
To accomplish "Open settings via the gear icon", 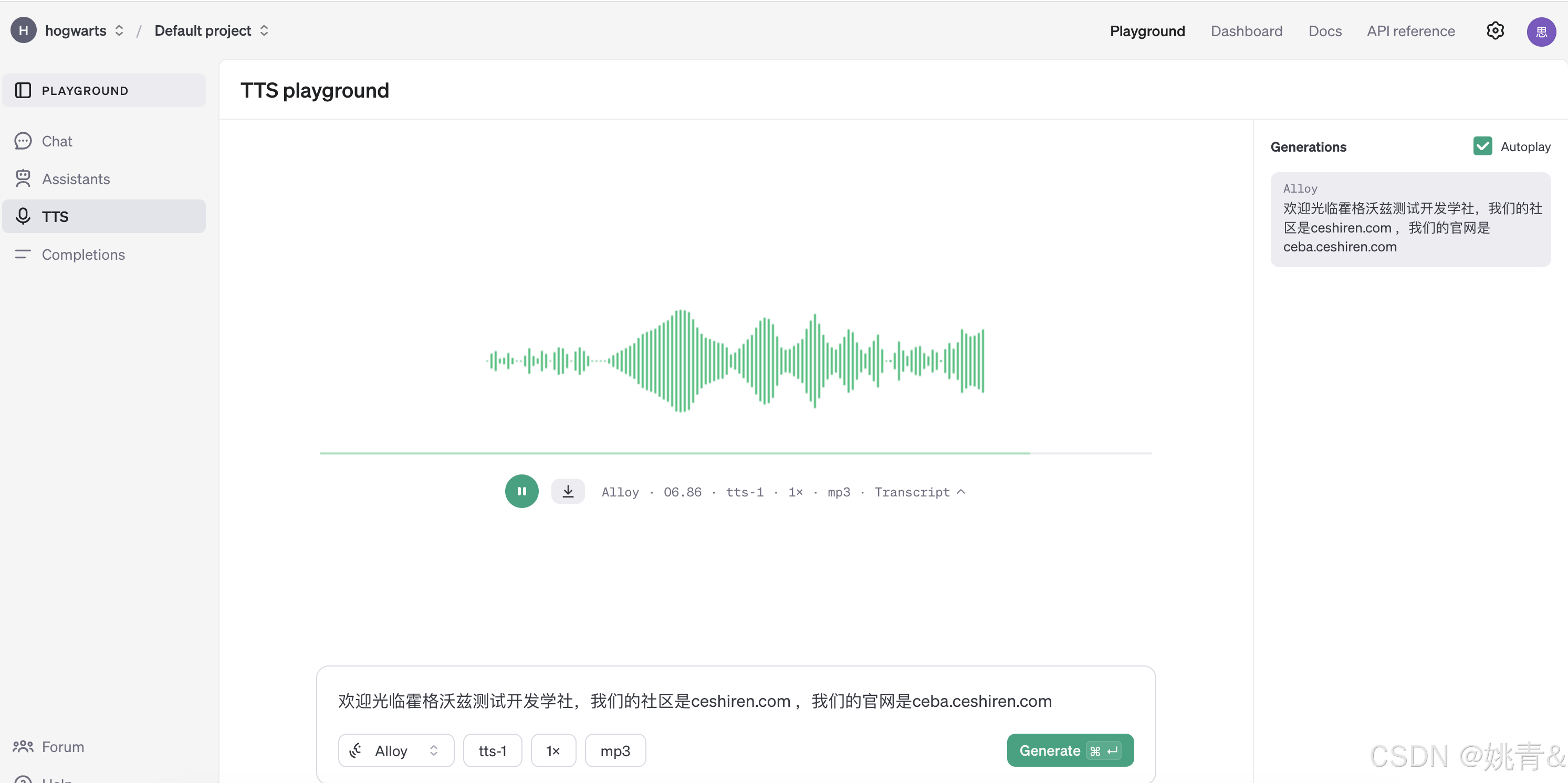I will tap(1495, 30).
